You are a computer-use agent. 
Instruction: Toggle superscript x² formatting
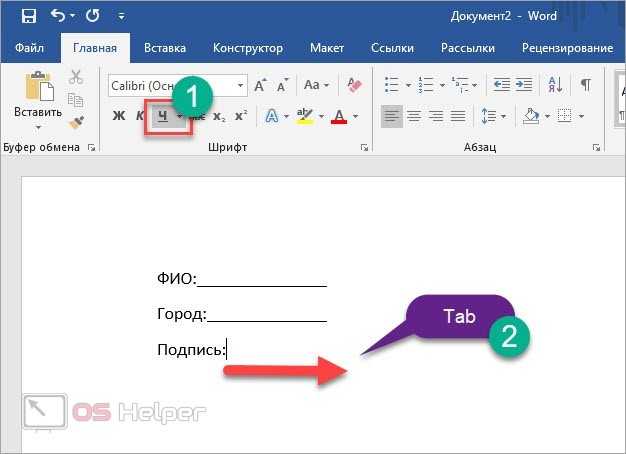pos(241,116)
